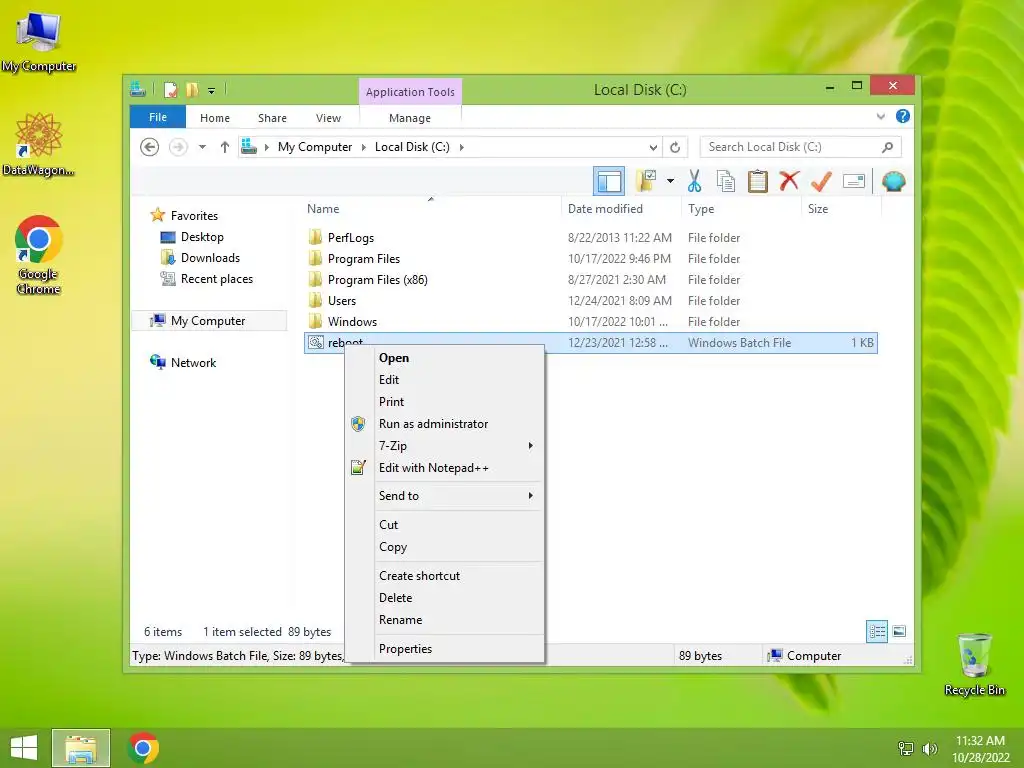Image resolution: width=1024 pixels, height=768 pixels.
Task: Click the red X Delete toolbar icon
Action: (789, 181)
